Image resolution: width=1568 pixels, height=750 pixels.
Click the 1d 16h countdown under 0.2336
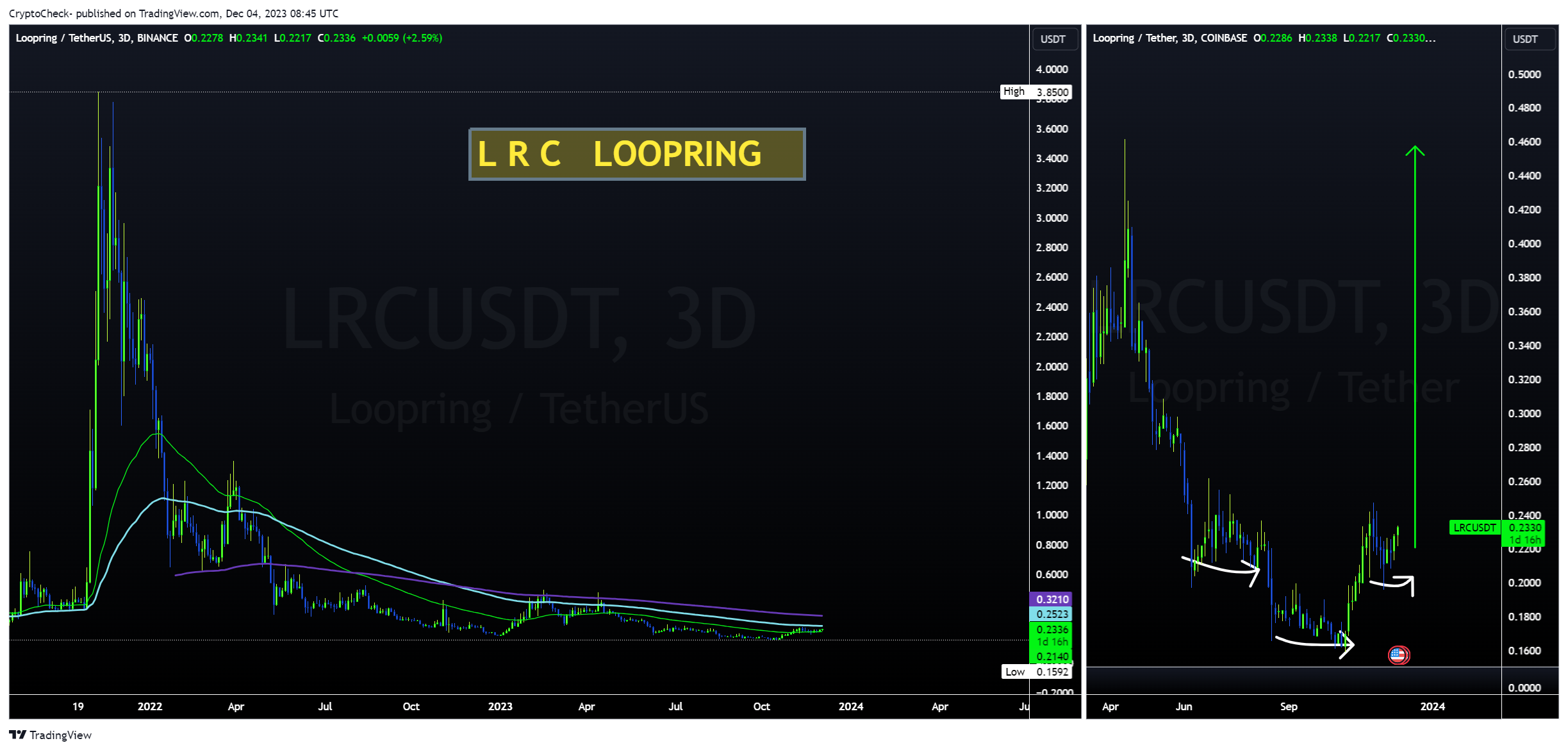click(x=1052, y=642)
